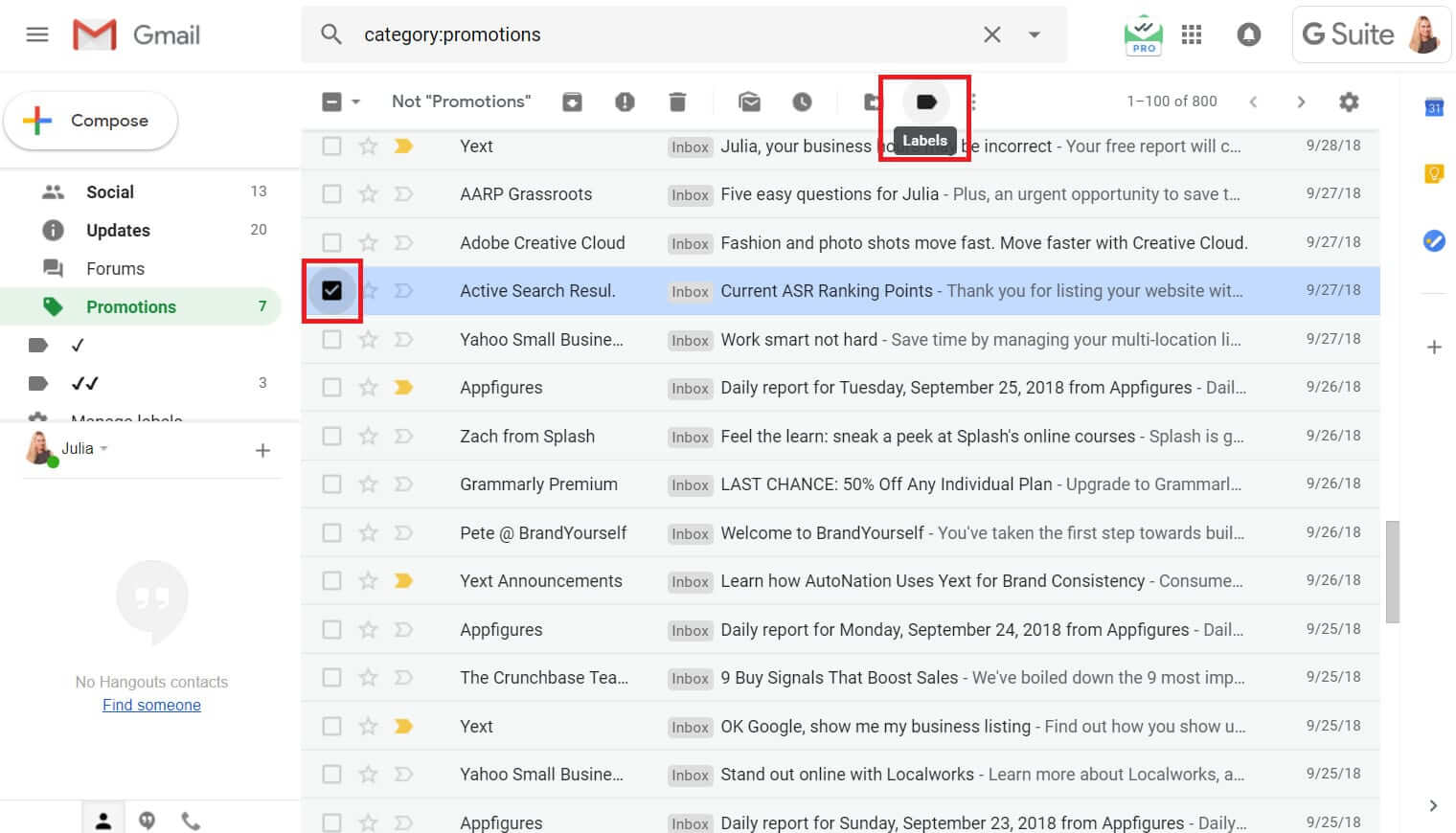Expand the Julia account menu
Screen dimensions: 1456x833
pos(103,448)
